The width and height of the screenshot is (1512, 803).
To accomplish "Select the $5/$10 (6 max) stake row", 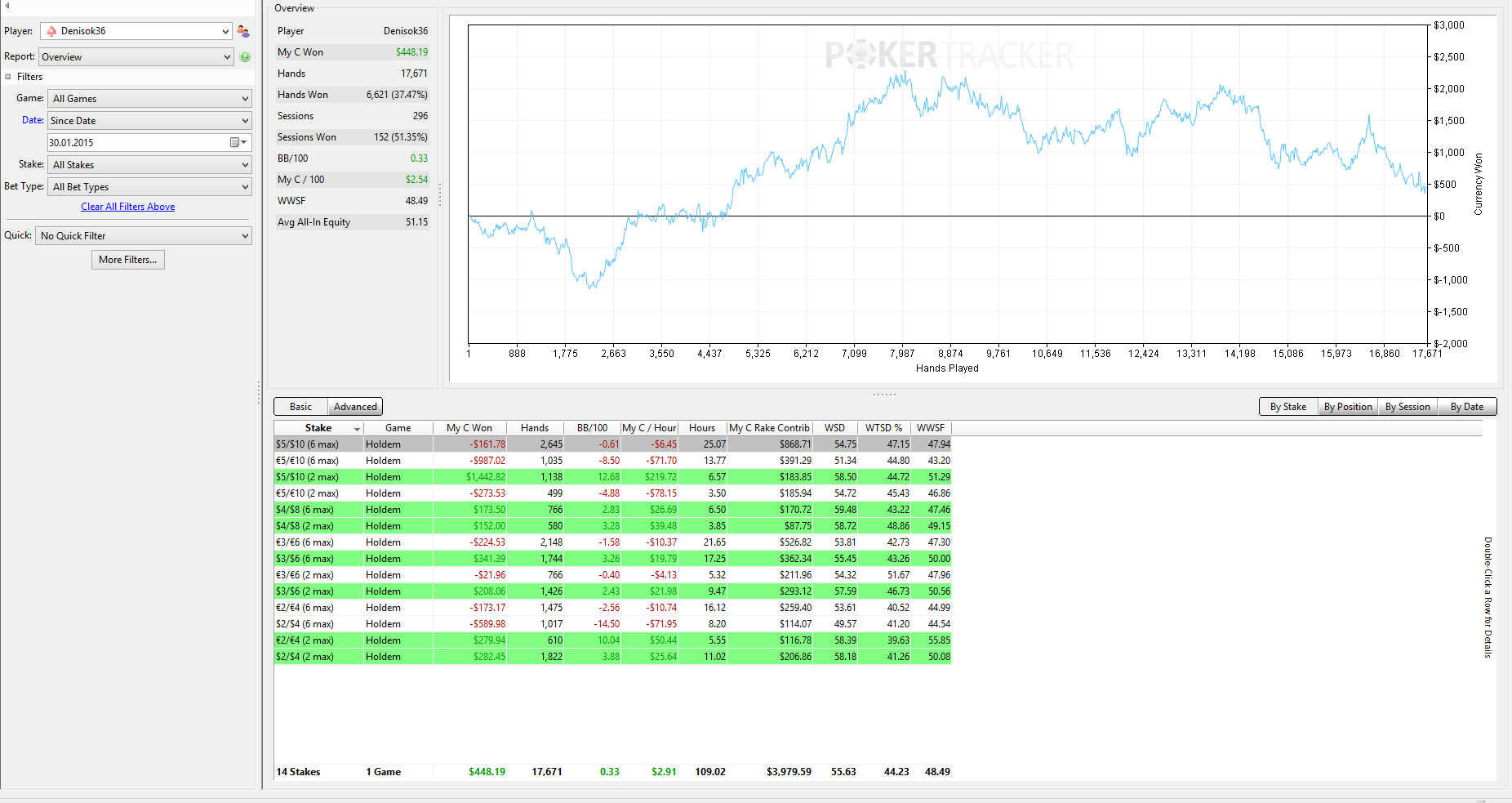I will (x=612, y=444).
